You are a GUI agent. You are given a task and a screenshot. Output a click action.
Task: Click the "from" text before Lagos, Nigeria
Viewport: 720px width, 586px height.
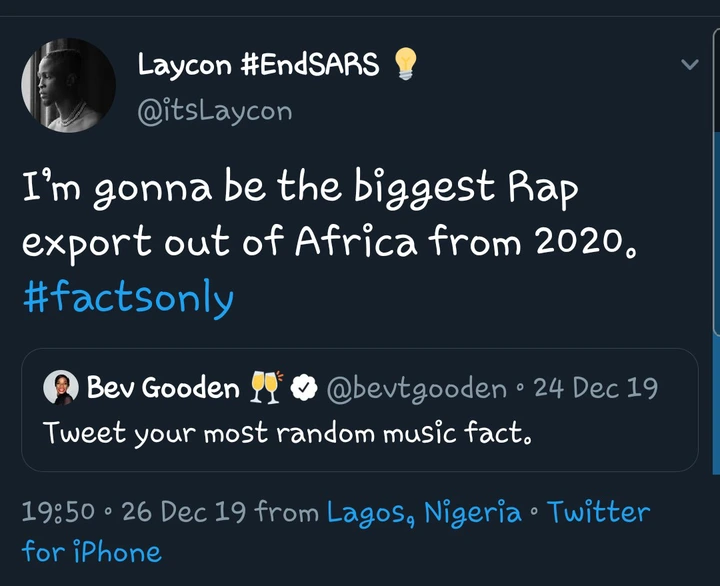[x=287, y=514]
